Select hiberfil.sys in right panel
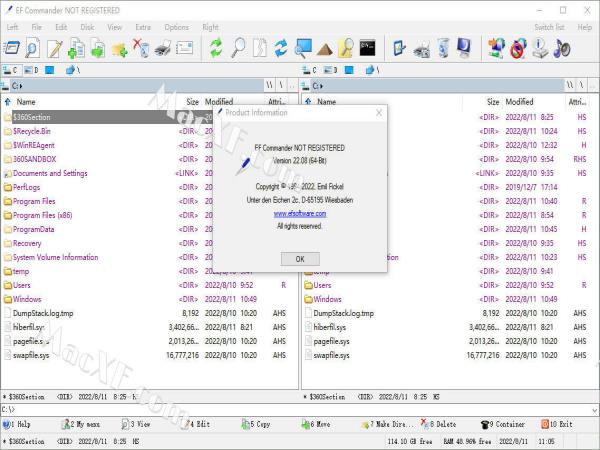The image size is (600, 450). click(x=329, y=327)
